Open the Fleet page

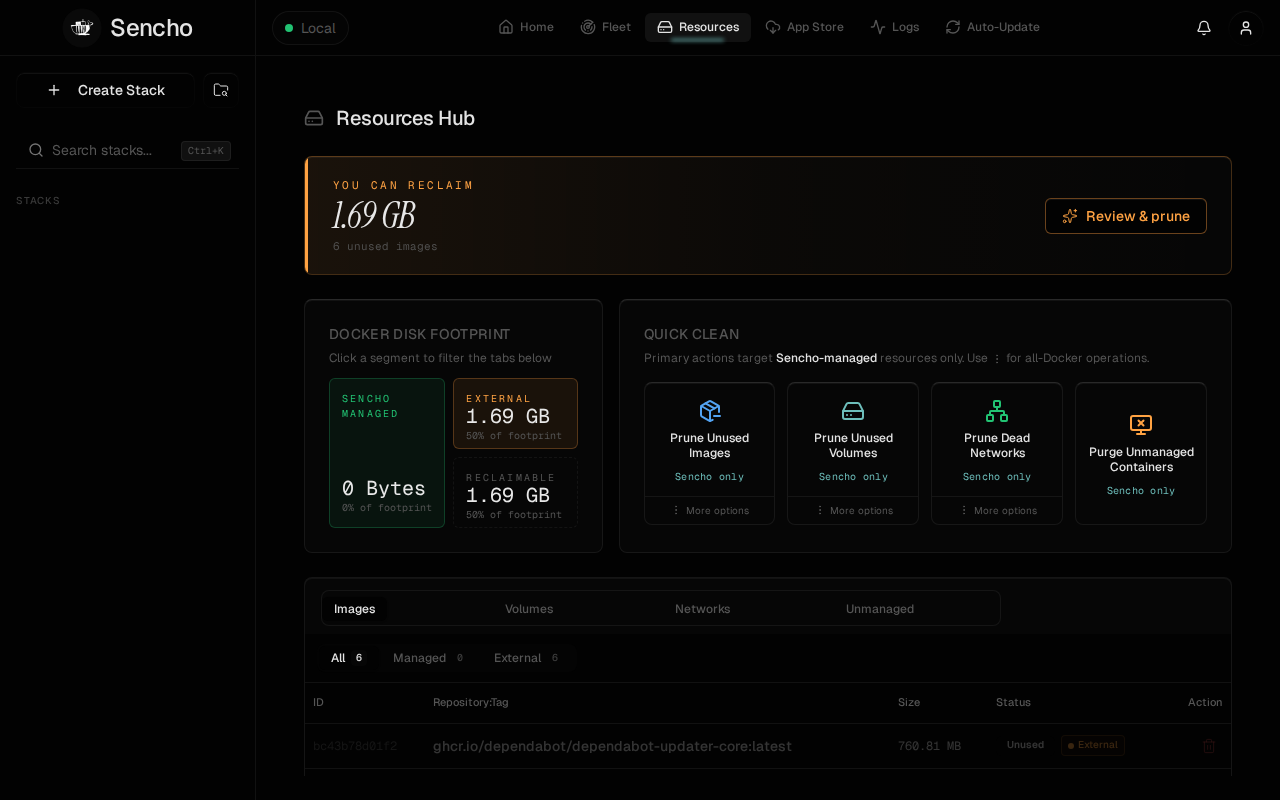[606, 27]
